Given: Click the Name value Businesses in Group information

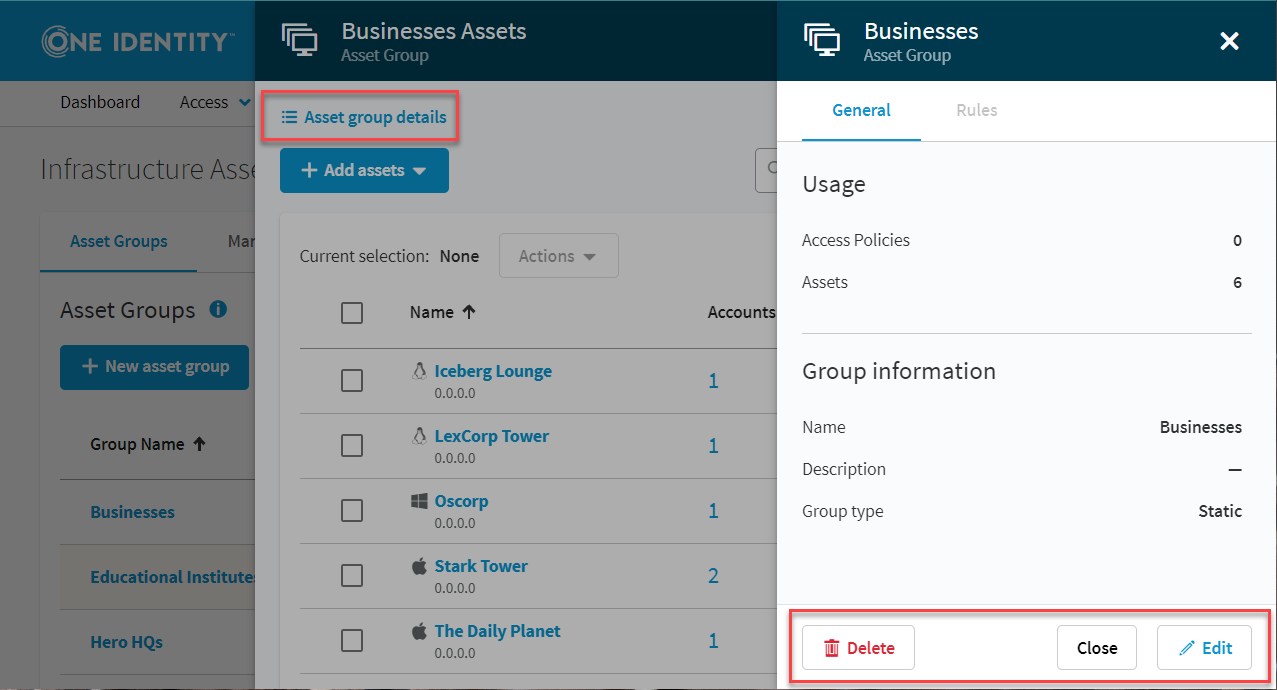Looking at the screenshot, I should [x=1201, y=427].
